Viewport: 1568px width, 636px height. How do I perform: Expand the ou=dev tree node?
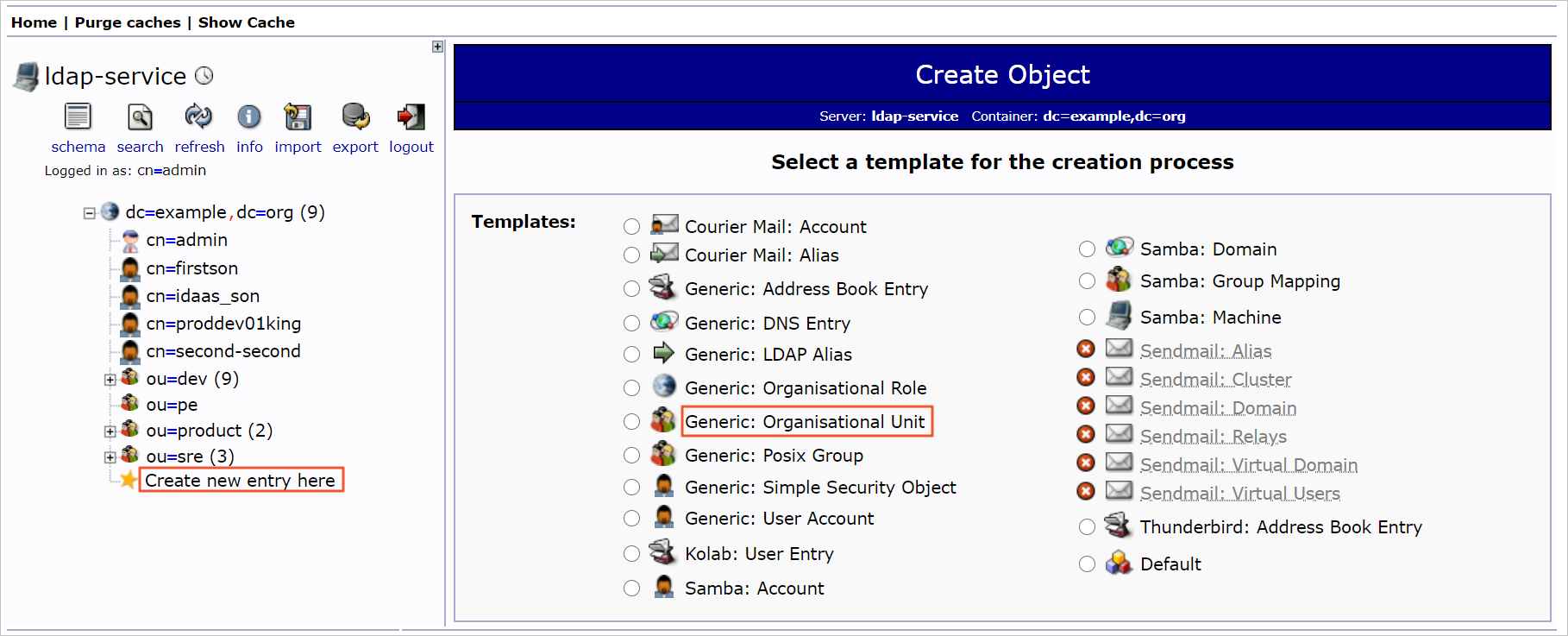tap(110, 380)
